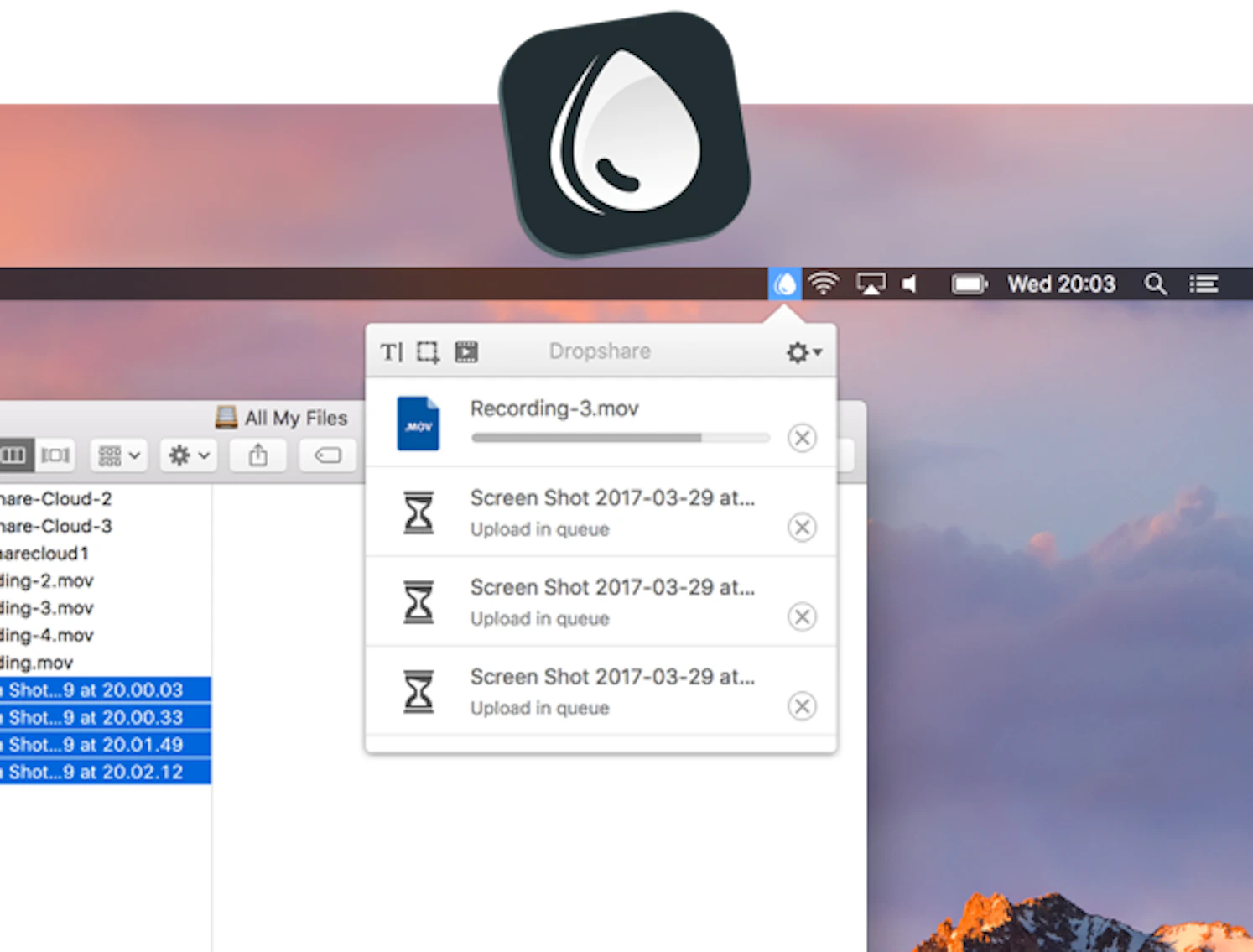Image resolution: width=1253 pixels, height=952 pixels.
Task: Click the Dropshare drop icon in menu bar
Action: 785,284
